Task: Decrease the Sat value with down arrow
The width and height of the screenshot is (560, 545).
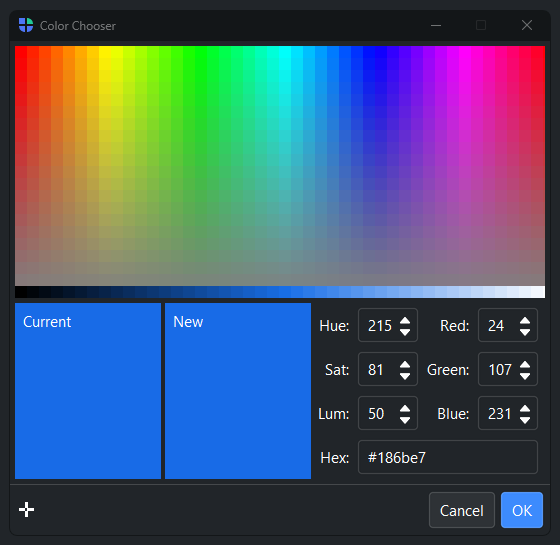Action: (405, 376)
